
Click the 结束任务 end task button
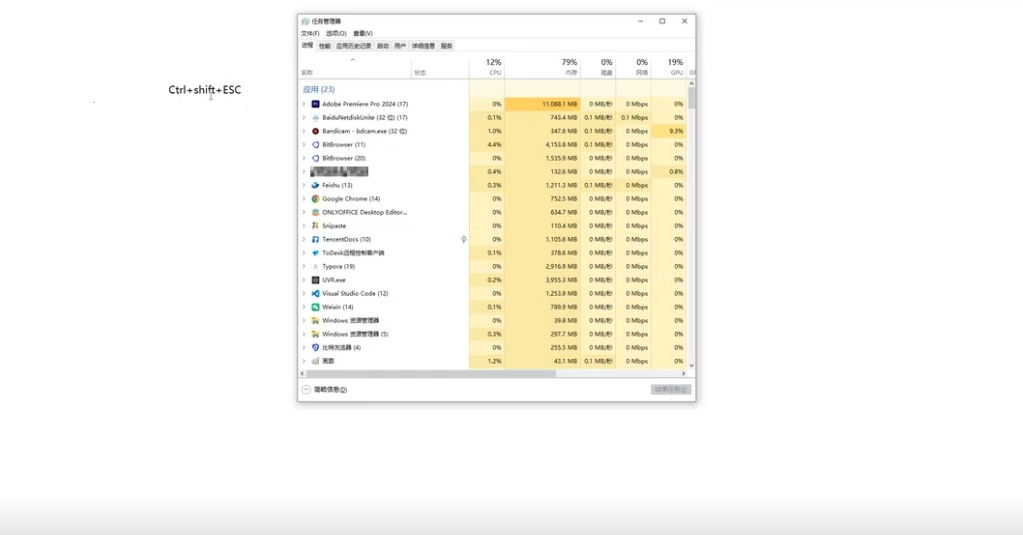click(671, 390)
